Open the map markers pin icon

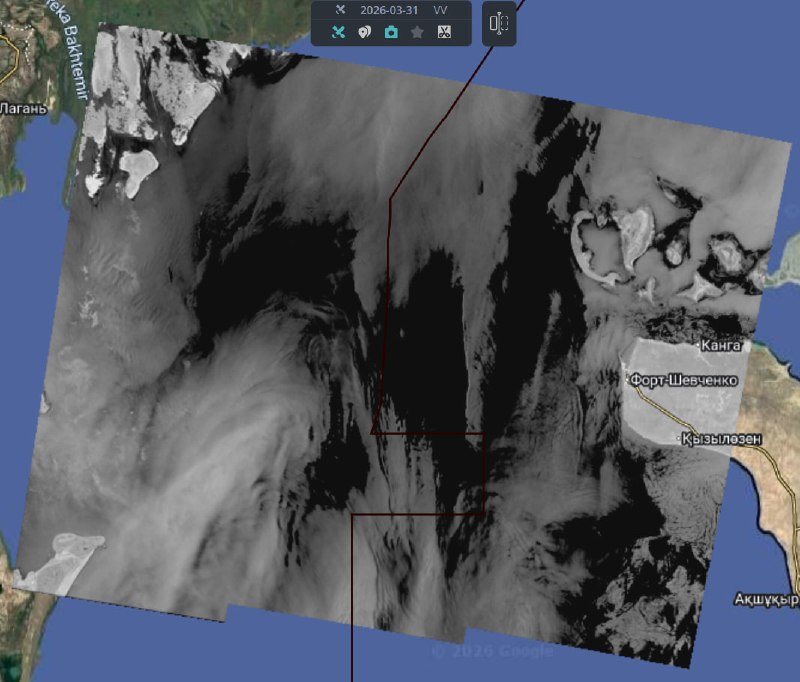pyautogui.click(x=364, y=32)
